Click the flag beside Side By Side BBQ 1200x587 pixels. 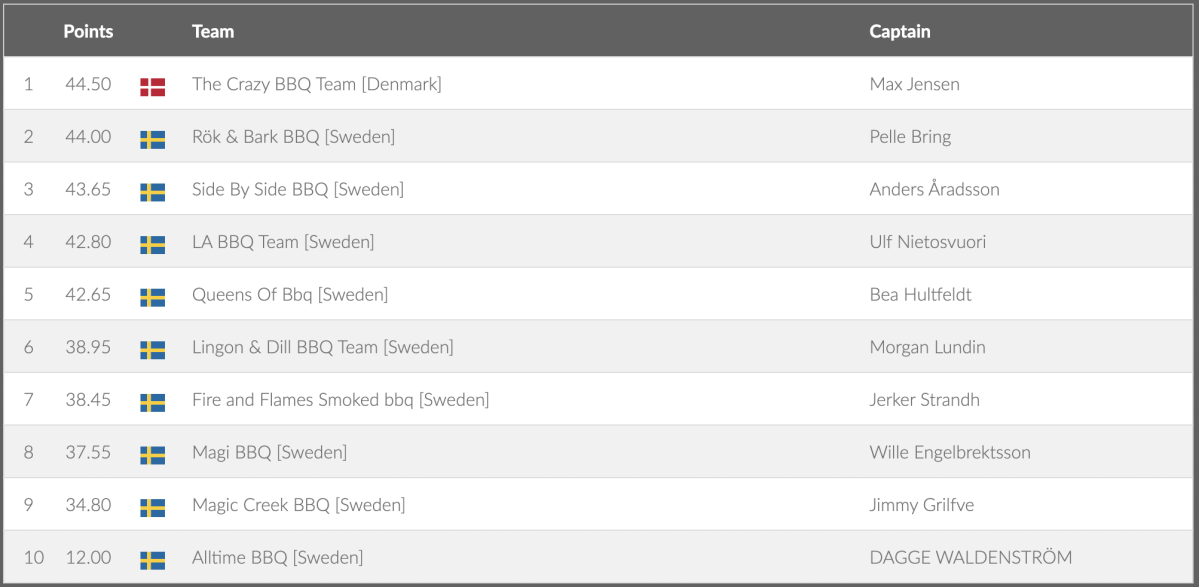coord(152,191)
